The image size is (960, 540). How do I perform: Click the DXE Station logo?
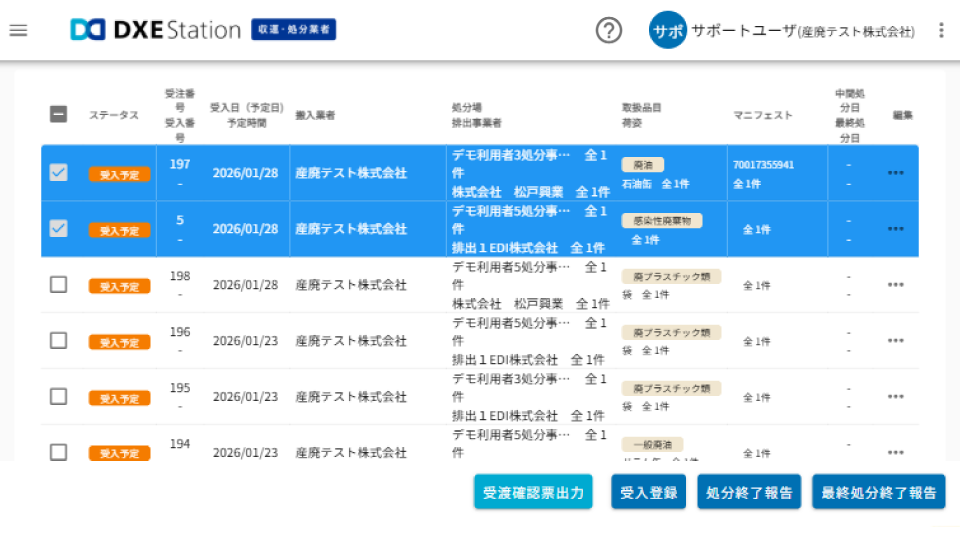pyautogui.click(x=155, y=30)
